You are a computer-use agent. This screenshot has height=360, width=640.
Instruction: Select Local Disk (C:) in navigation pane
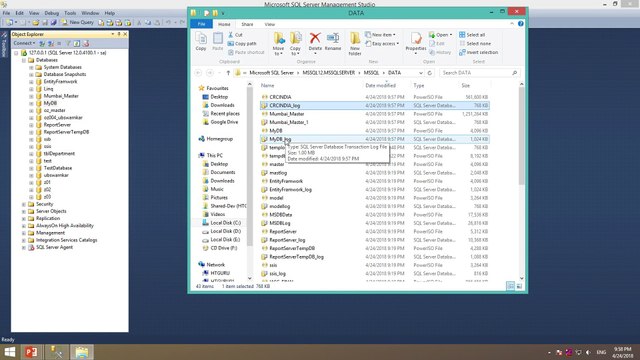pyautogui.click(x=225, y=223)
